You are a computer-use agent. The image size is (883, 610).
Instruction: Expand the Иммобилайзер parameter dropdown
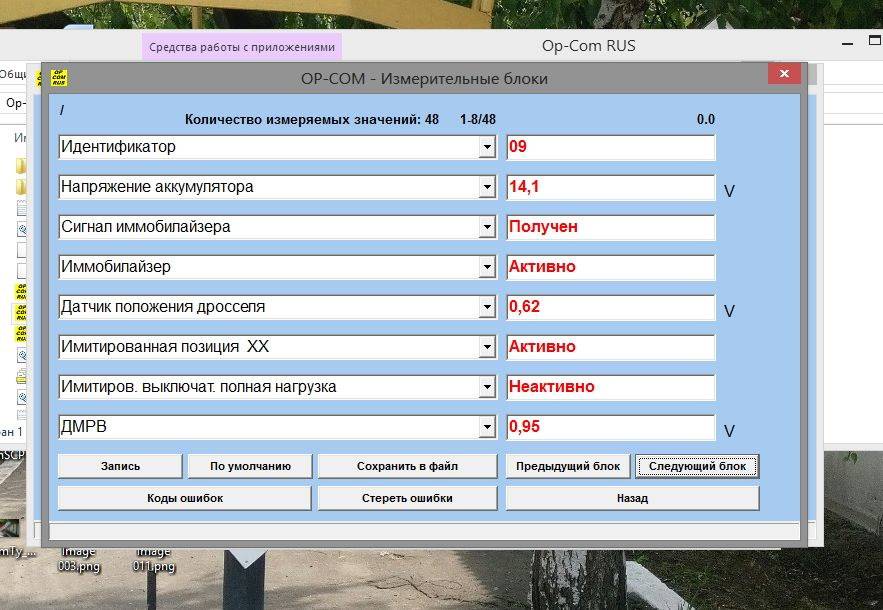point(487,268)
